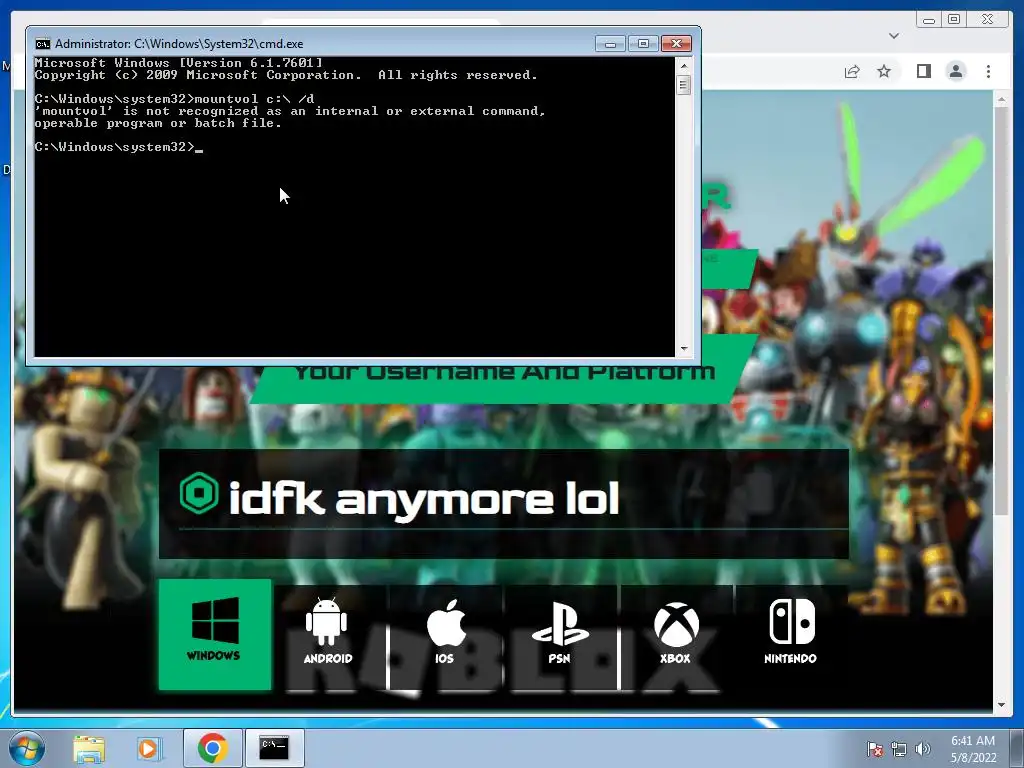Click cmd taskbar button
The width and height of the screenshot is (1024, 768).
pos(274,748)
